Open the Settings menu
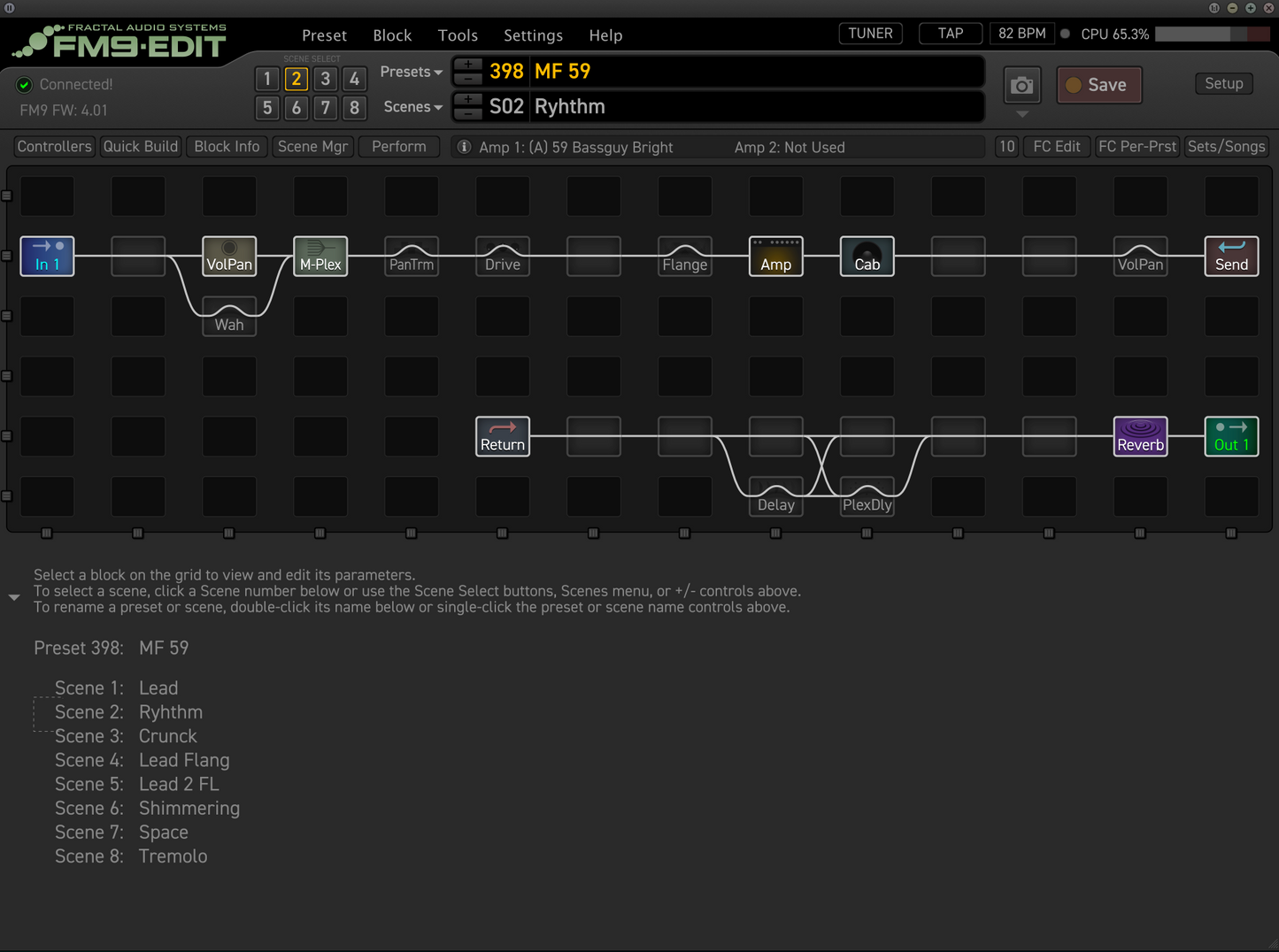This screenshot has width=1279, height=952. click(x=533, y=35)
